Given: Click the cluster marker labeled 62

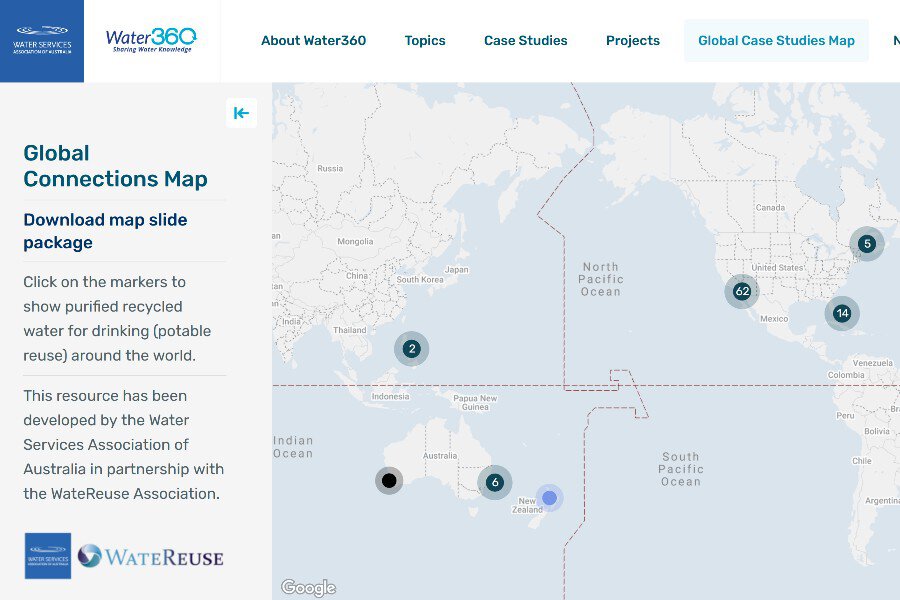Looking at the screenshot, I should pyautogui.click(x=741, y=292).
